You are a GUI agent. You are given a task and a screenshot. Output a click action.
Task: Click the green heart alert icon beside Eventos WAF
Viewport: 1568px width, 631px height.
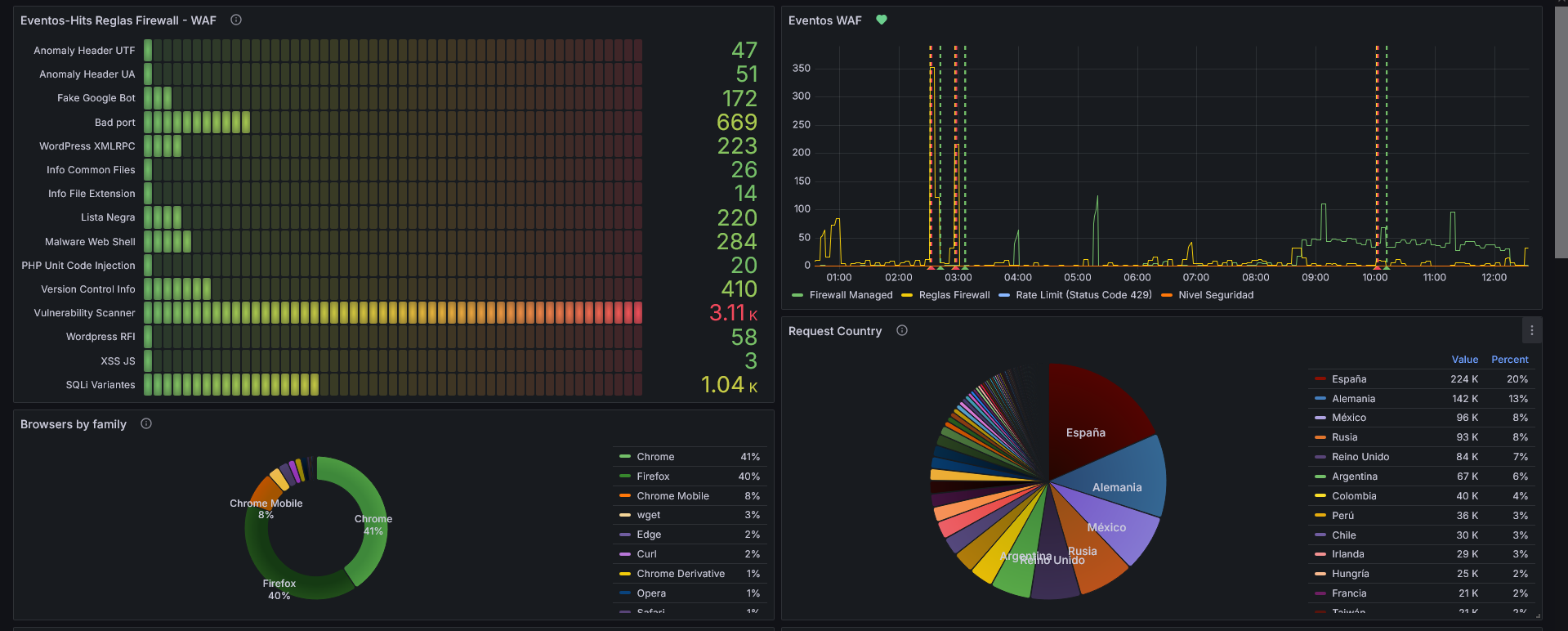pyautogui.click(x=882, y=20)
